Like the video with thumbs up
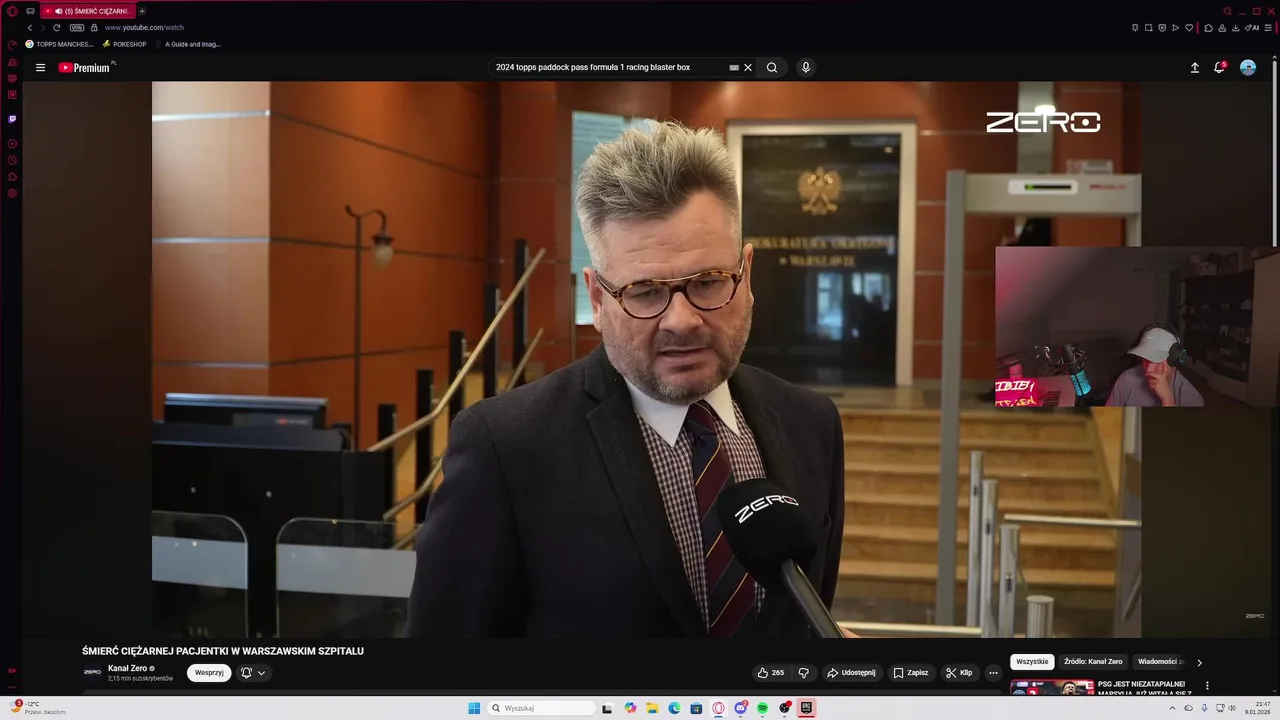The width and height of the screenshot is (1280, 720). tap(771, 673)
